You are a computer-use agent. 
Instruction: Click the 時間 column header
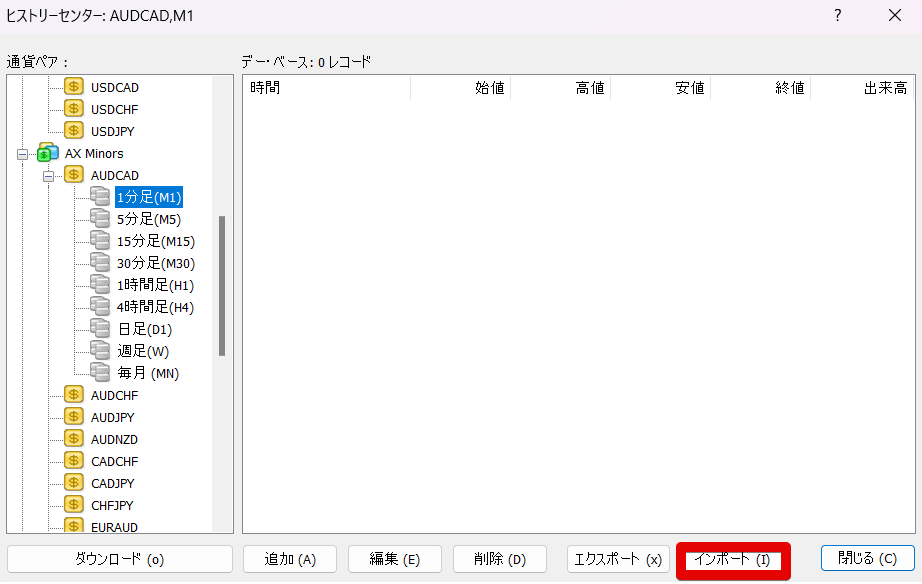point(326,88)
